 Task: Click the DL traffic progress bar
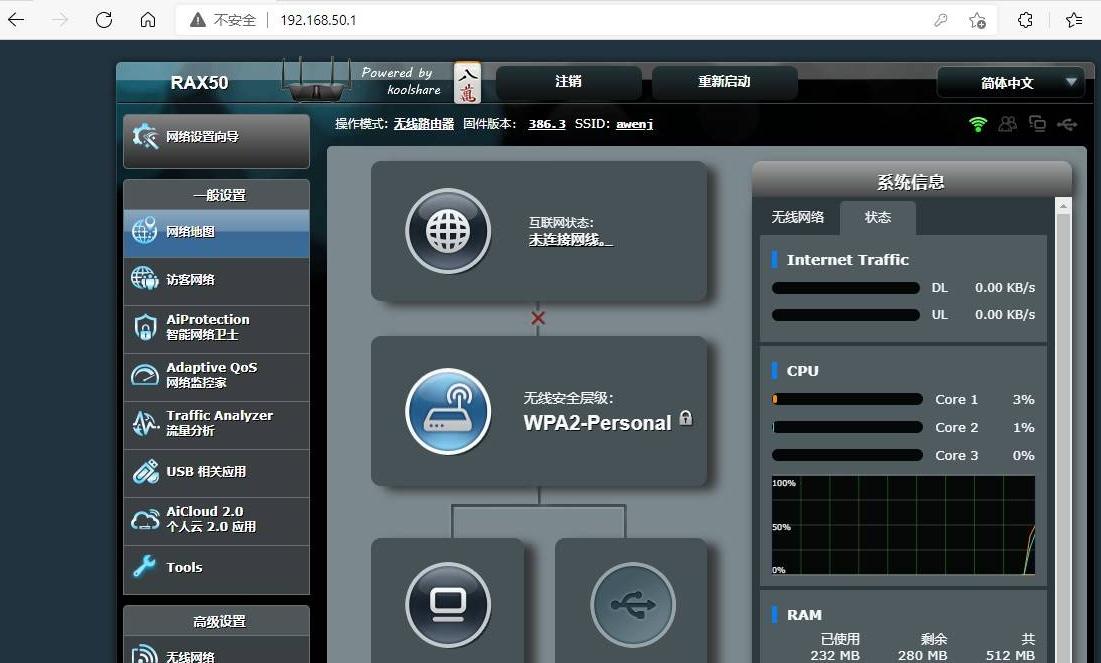845,287
